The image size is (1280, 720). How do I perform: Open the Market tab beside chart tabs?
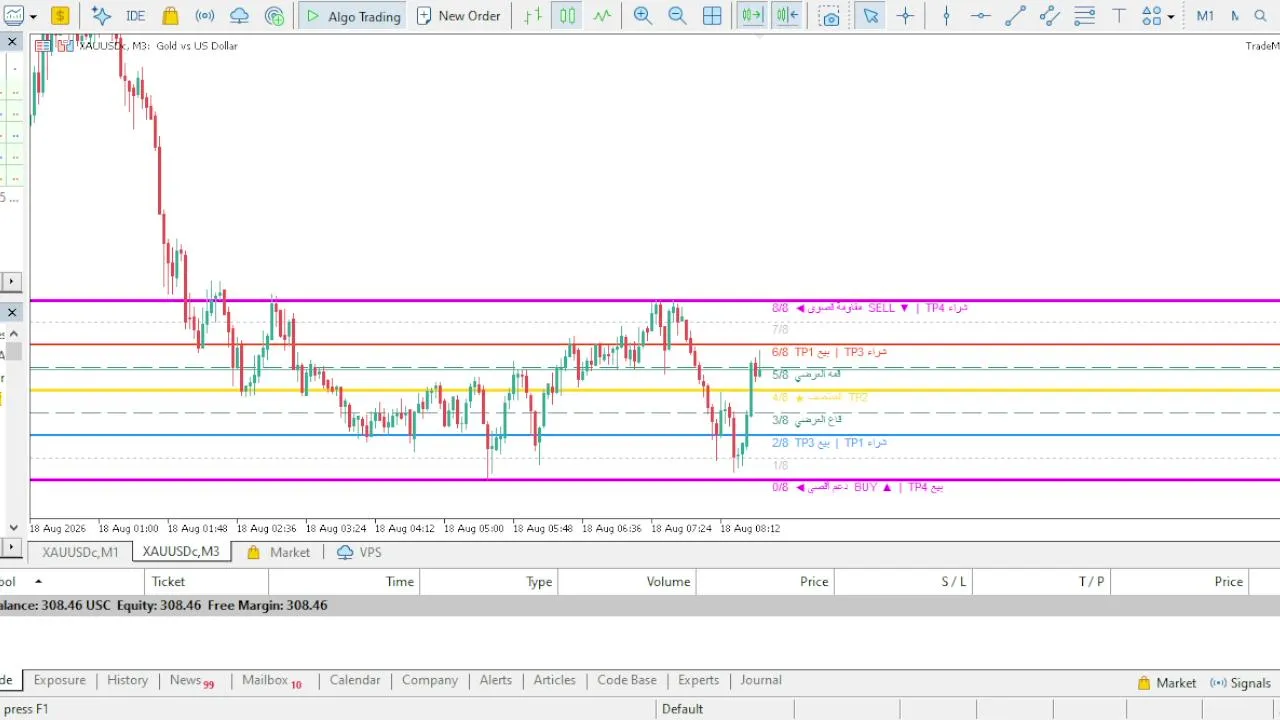[278, 552]
